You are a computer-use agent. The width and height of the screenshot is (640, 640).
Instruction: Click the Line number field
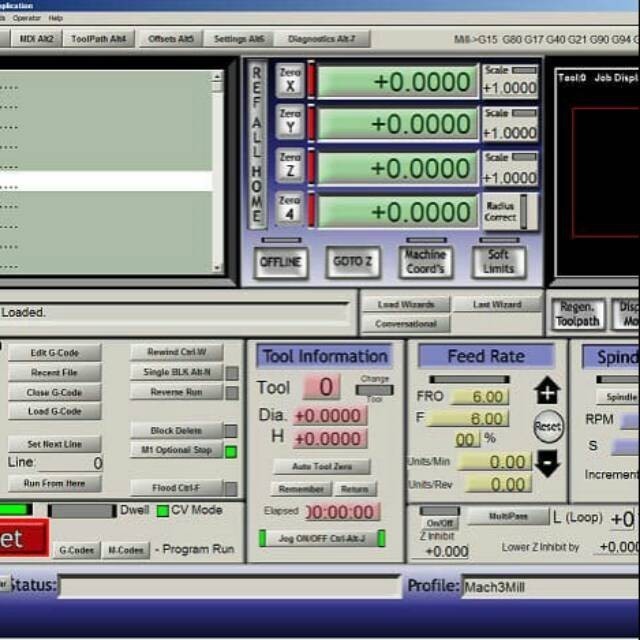pyautogui.click(x=71, y=463)
